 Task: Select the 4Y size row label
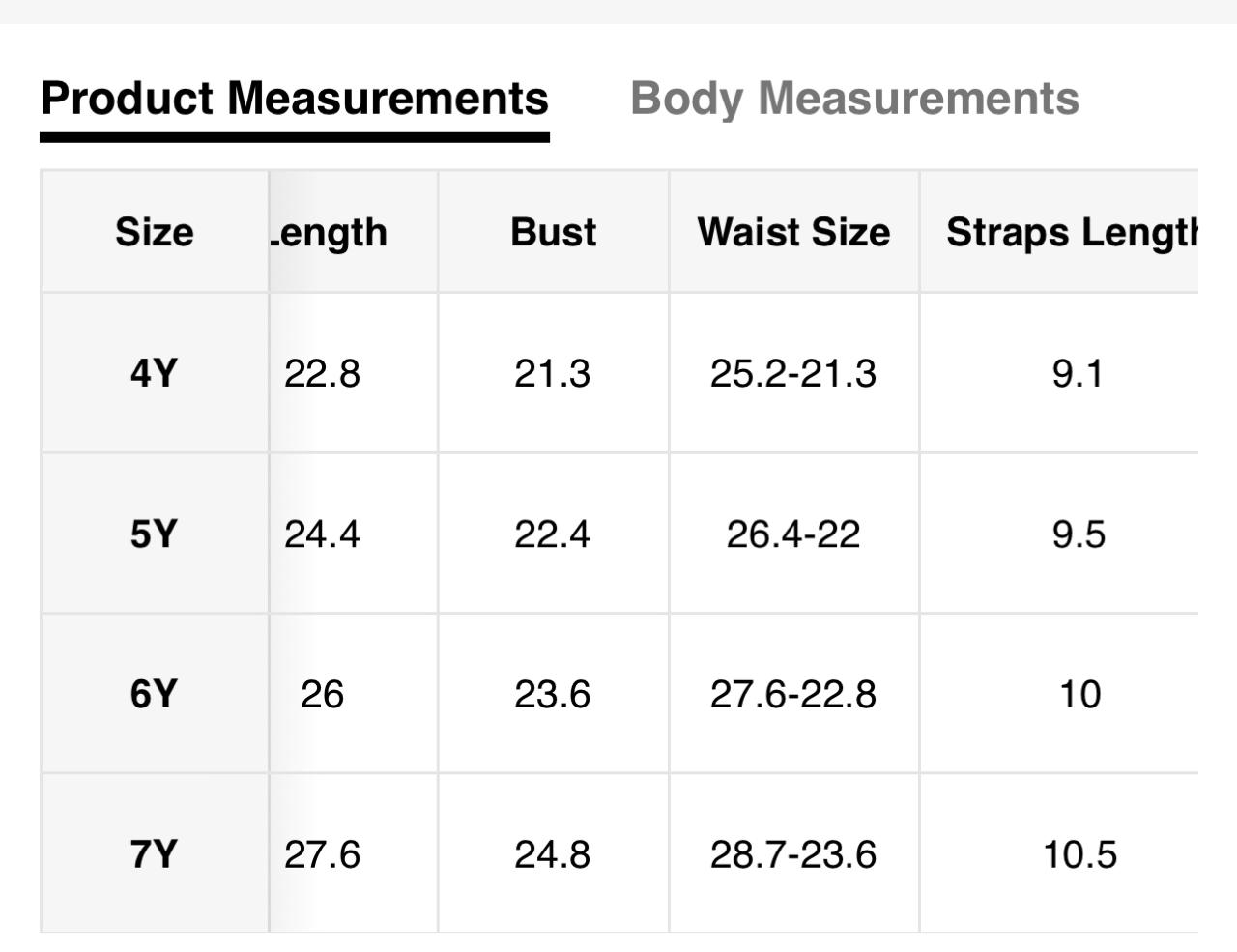(154, 372)
